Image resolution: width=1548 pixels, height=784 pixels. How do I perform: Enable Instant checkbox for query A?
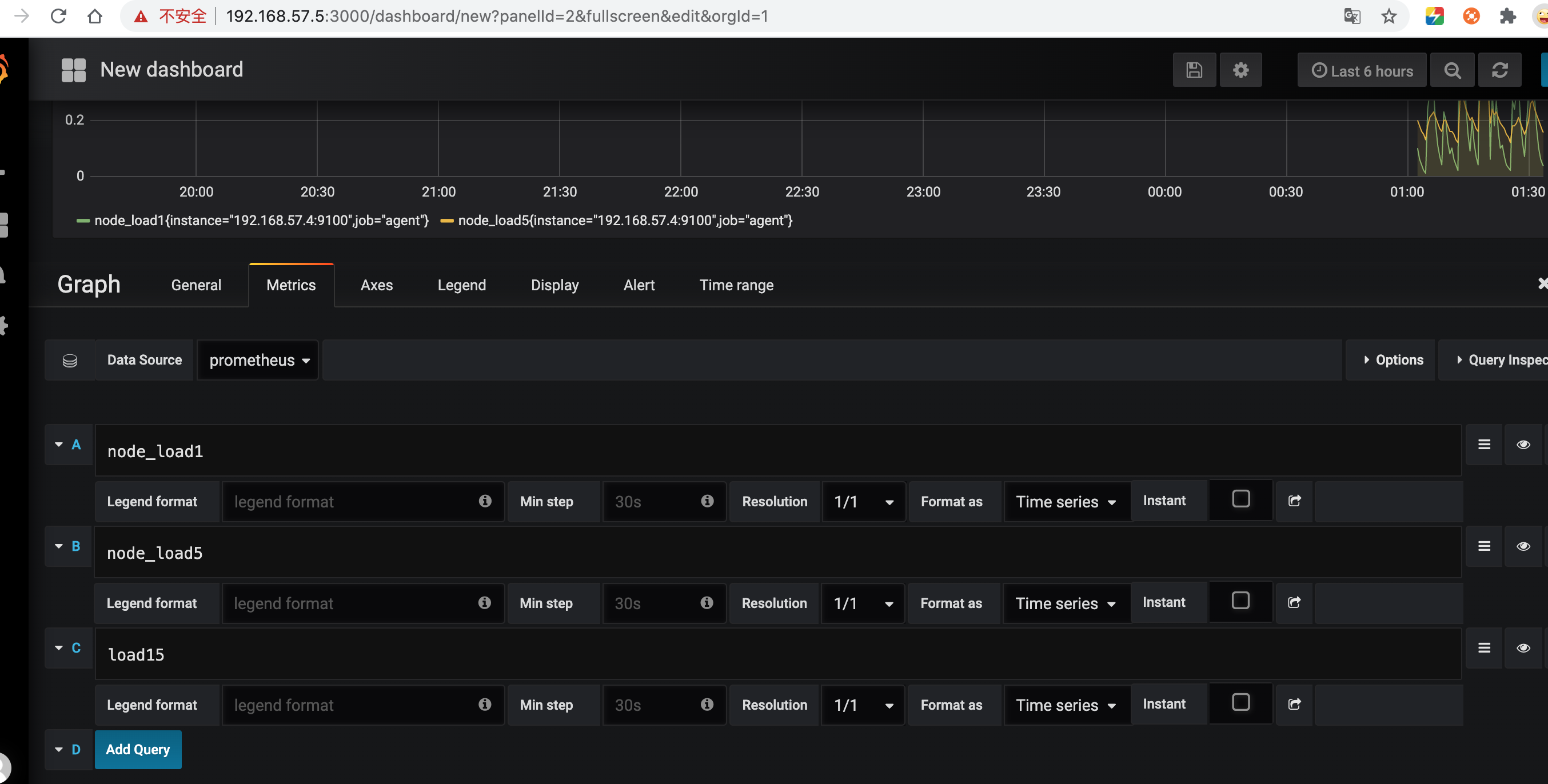pyautogui.click(x=1240, y=499)
